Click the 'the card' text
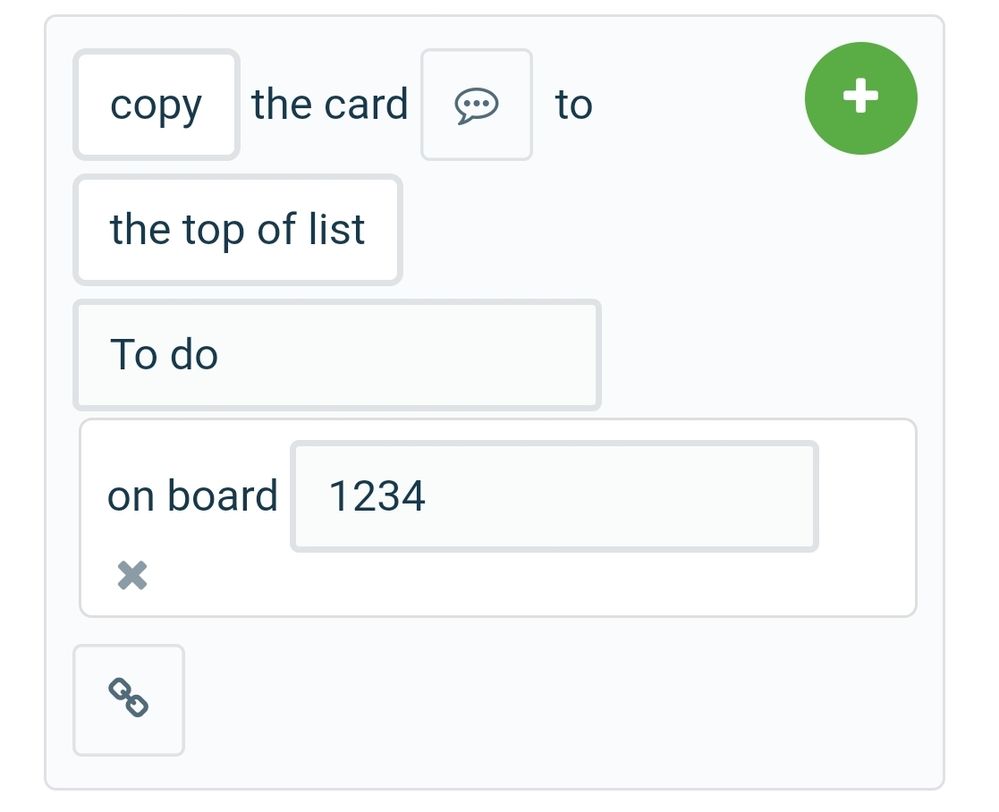 click(329, 105)
